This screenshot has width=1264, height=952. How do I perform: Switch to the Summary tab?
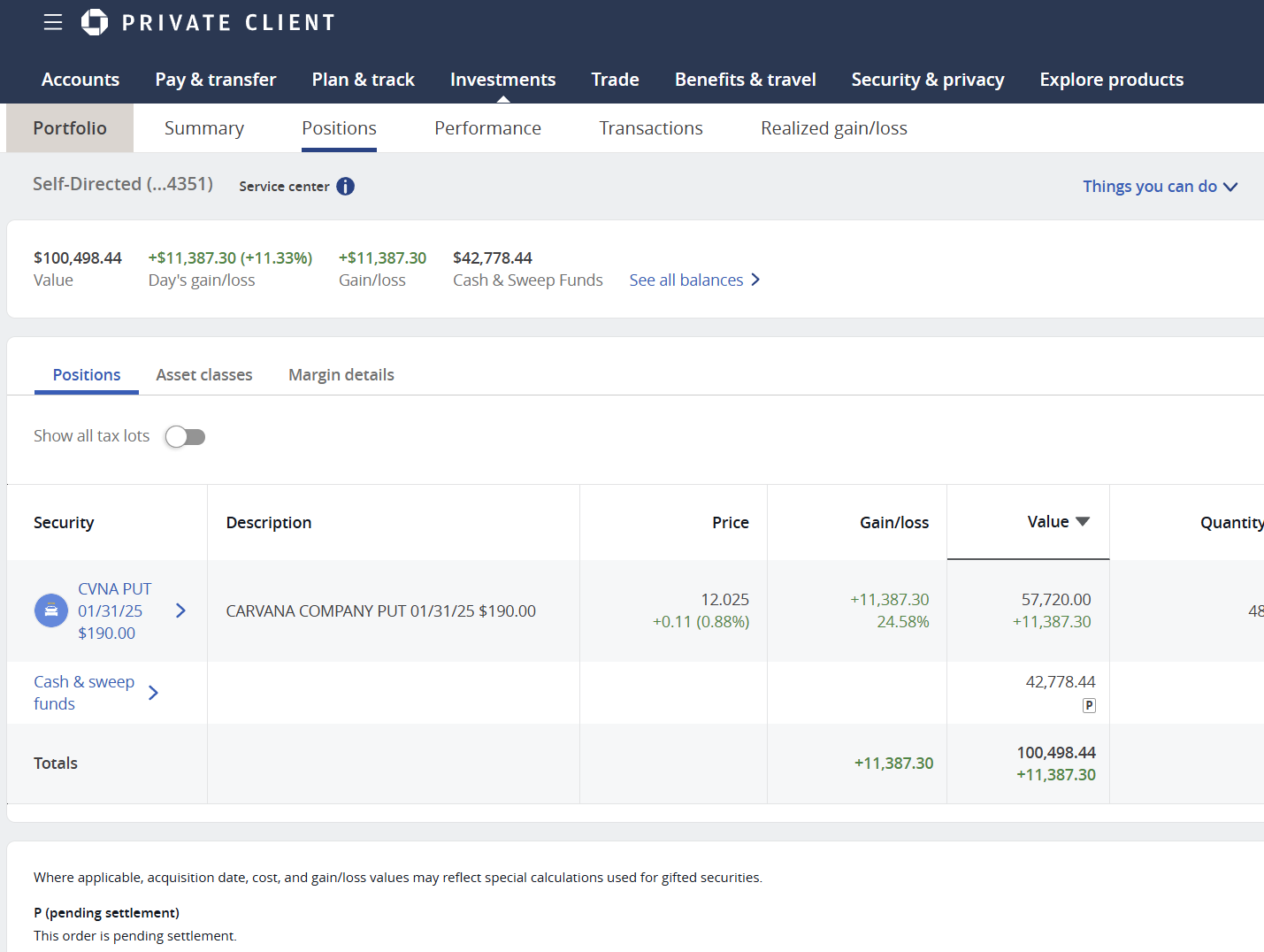point(204,128)
